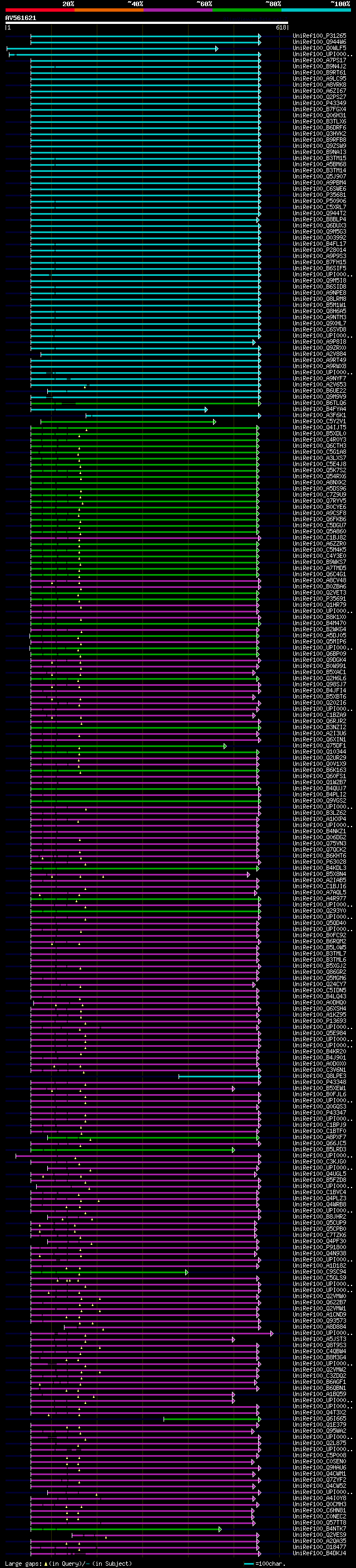Select label UniRef100_Q6I665
This screenshot has height=1568, width=356.
point(319,1418)
